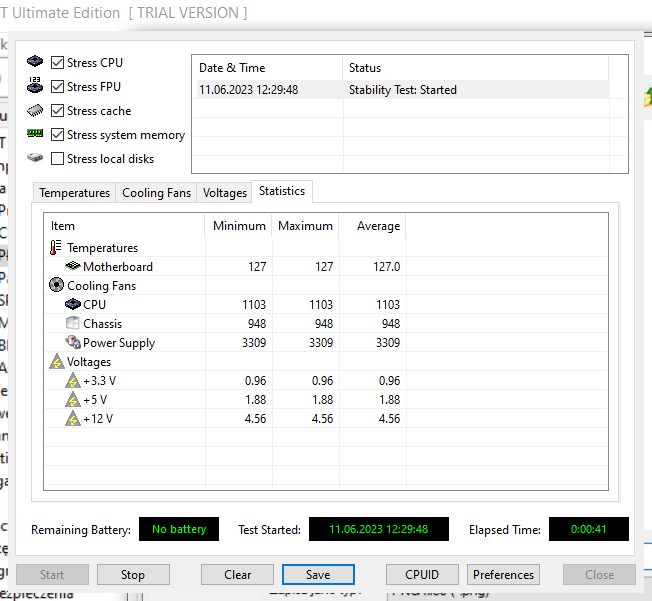
Task: Uncheck the Stress CPU checkbox
Action: click(57, 62)
